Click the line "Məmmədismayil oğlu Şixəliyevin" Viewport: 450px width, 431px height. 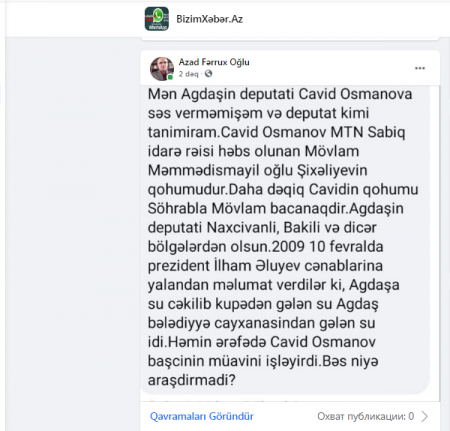coord(257,171)
